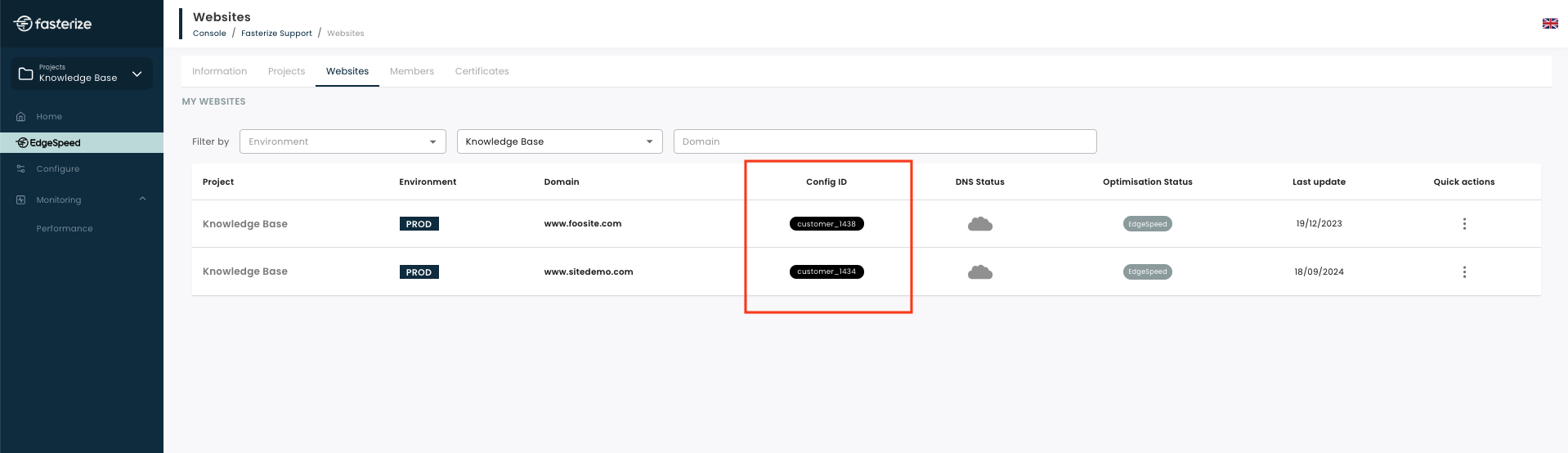Click DNS status cloud for www.foosite.com

coord(979,224)
